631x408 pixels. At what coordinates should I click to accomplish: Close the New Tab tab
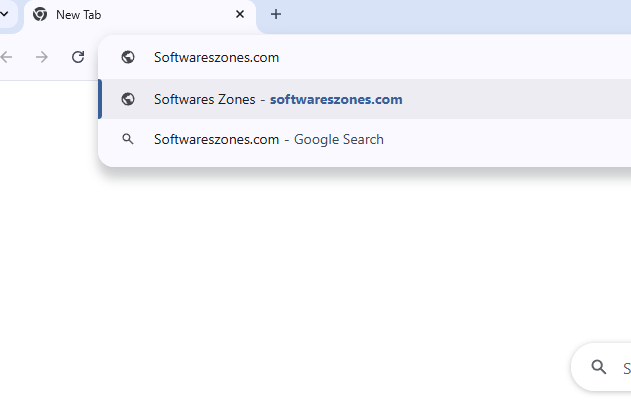(240, 15)
